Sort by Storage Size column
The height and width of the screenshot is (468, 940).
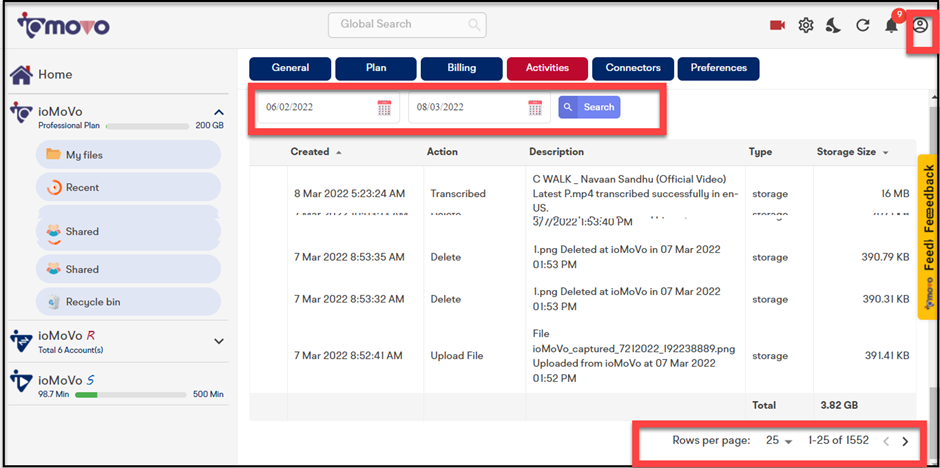click(x=846, y=152)
